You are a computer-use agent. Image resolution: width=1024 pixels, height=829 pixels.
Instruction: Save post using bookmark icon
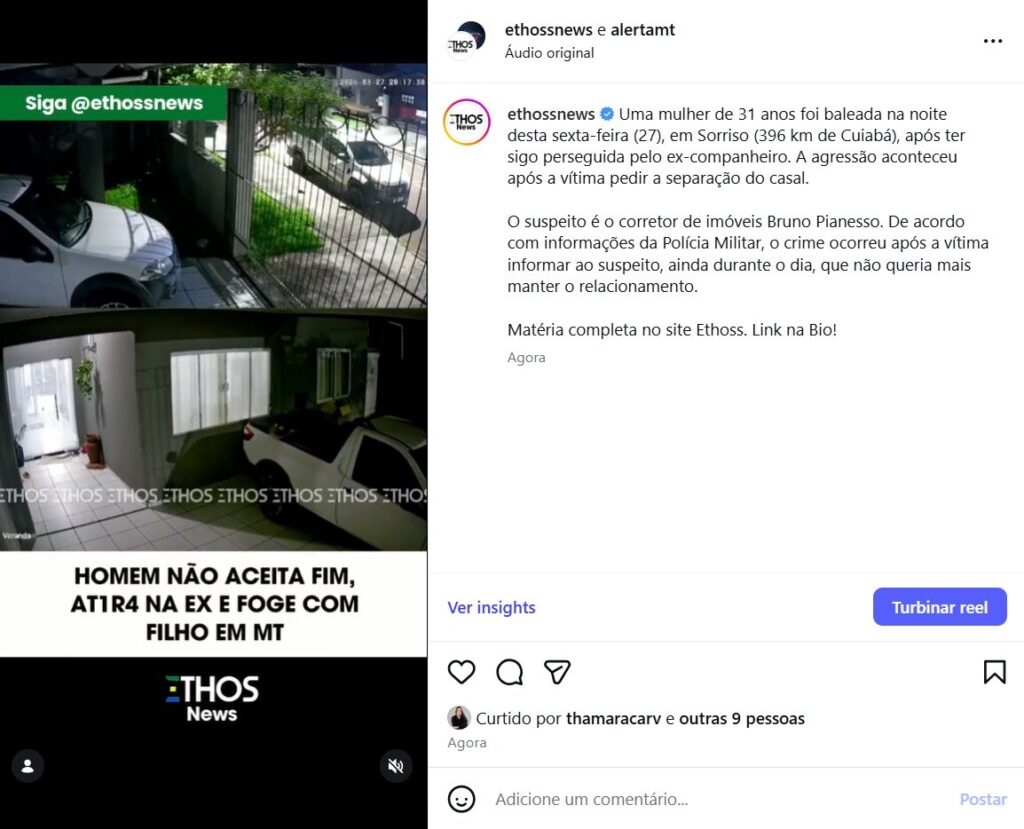click(x=995, y=672)
